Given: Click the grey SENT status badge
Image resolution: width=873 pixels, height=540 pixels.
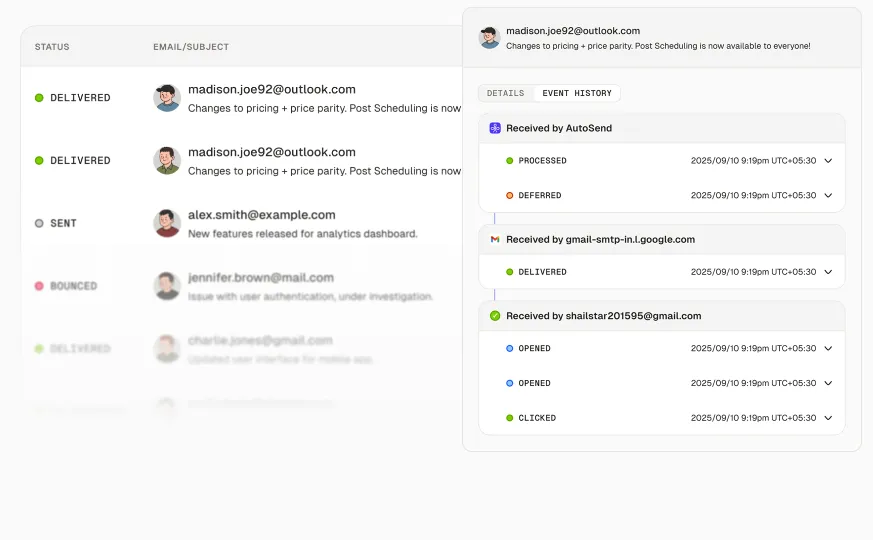Looking at the screenshot, I should point(56,223).
